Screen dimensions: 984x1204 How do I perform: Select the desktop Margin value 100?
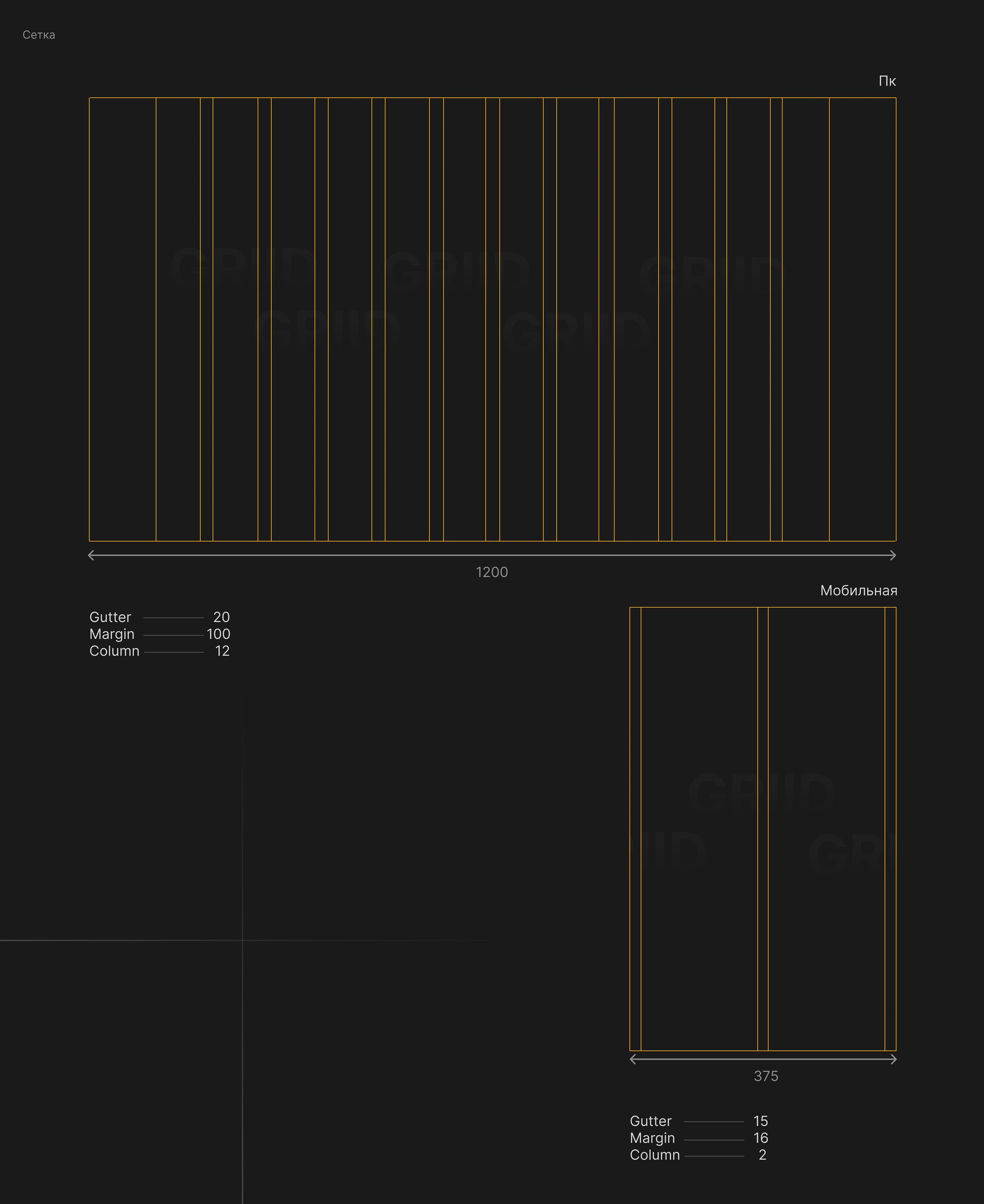tap(218, 634)
